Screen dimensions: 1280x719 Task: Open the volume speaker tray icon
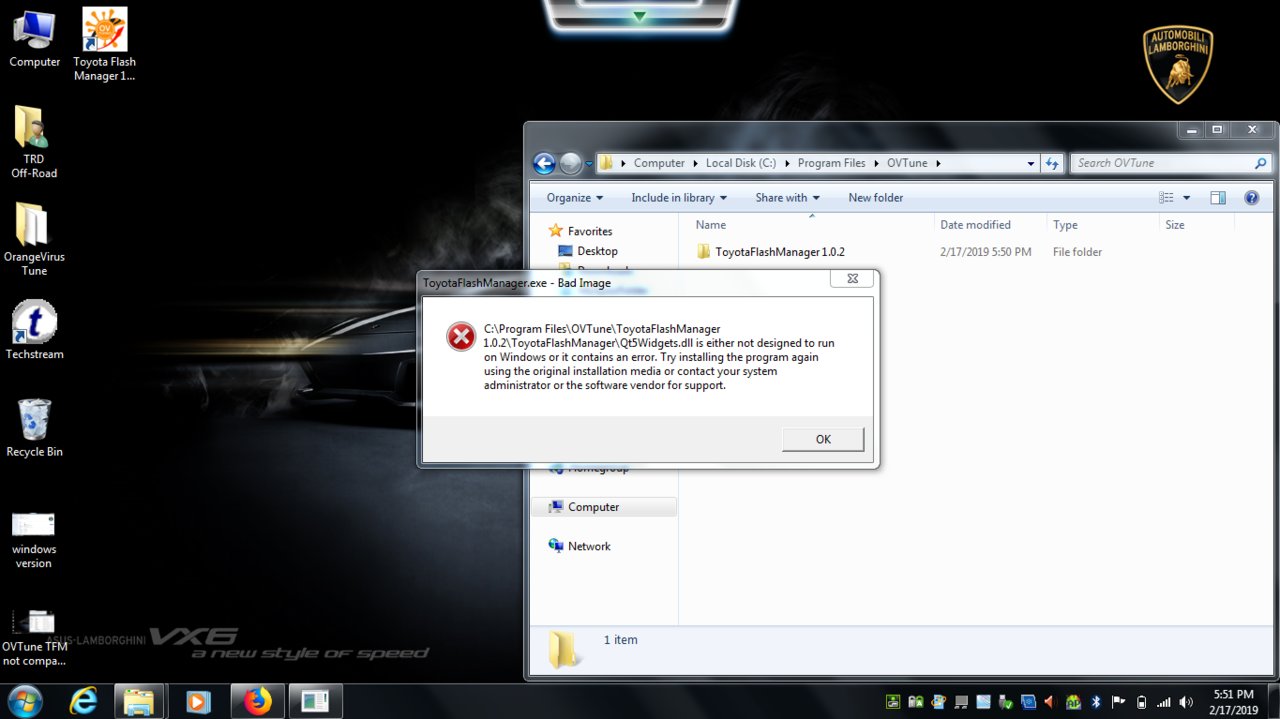tap(1186, 702)
